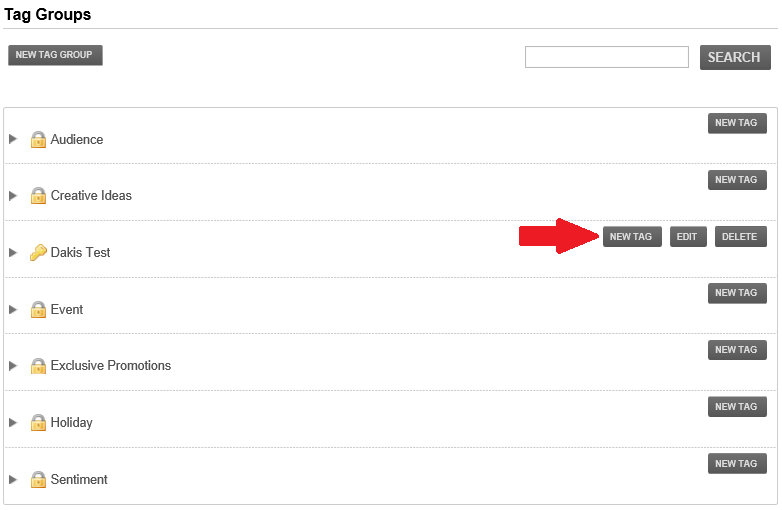This screenshot has height=510, width=782.
Task: Create a new tag group
Action: [55, 55]
